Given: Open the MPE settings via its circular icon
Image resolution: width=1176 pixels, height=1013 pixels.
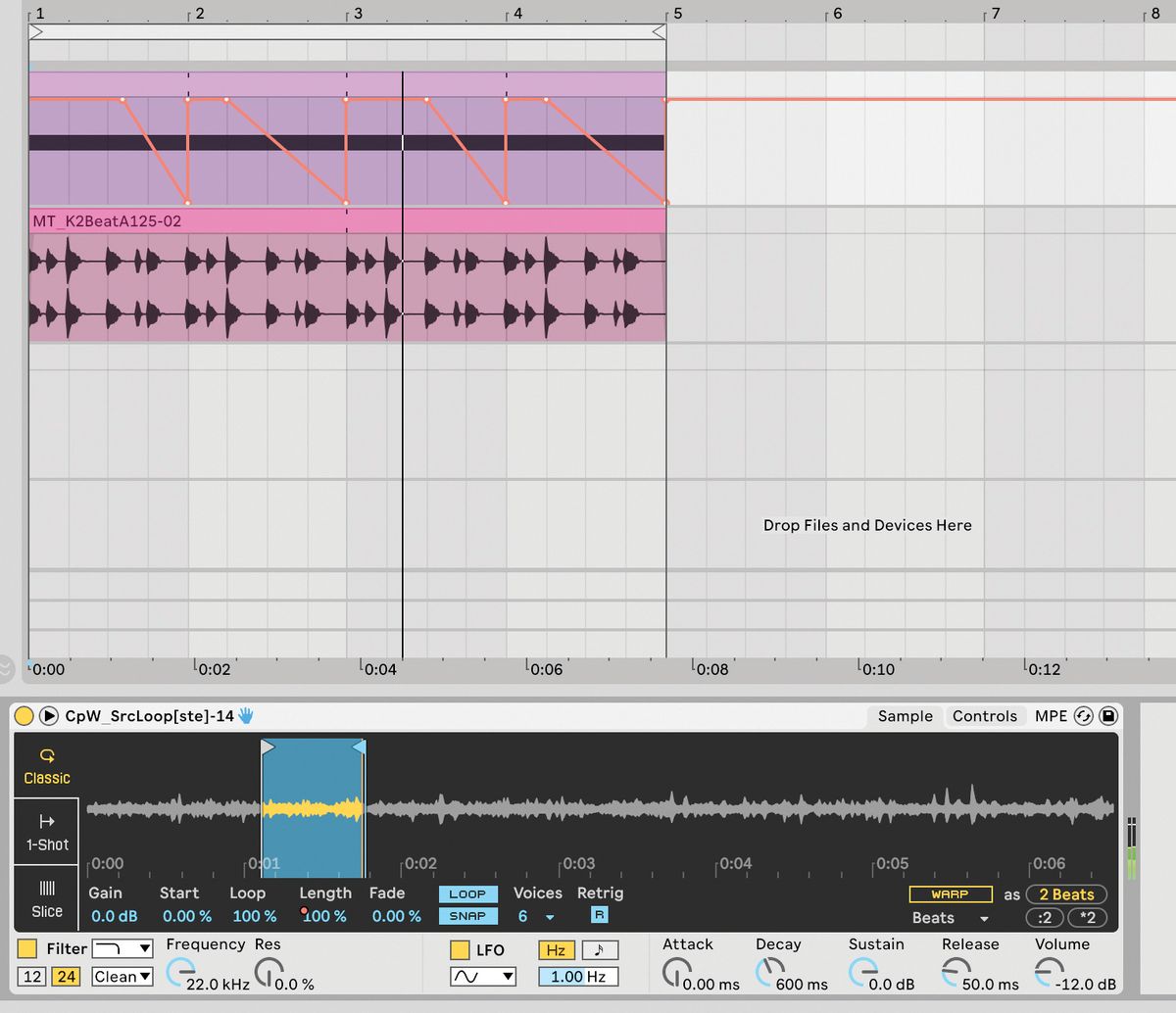Looking at the screenshot, I should [1083, 716].
